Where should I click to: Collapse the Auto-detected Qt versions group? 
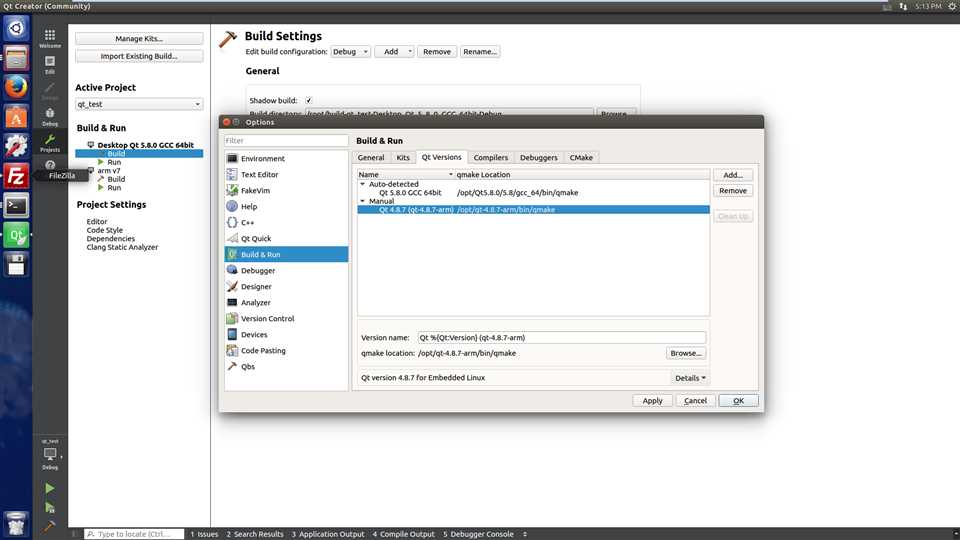coord(362,184)
